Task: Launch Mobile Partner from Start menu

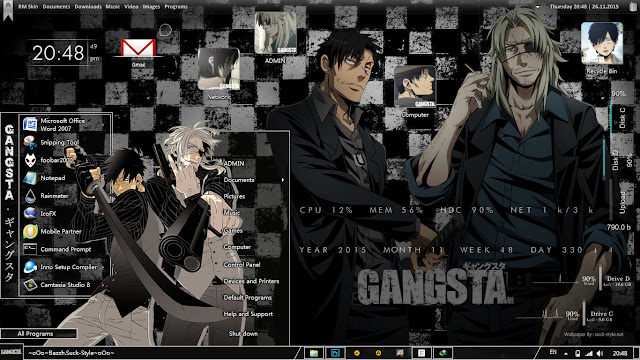Action: [64, 231]
